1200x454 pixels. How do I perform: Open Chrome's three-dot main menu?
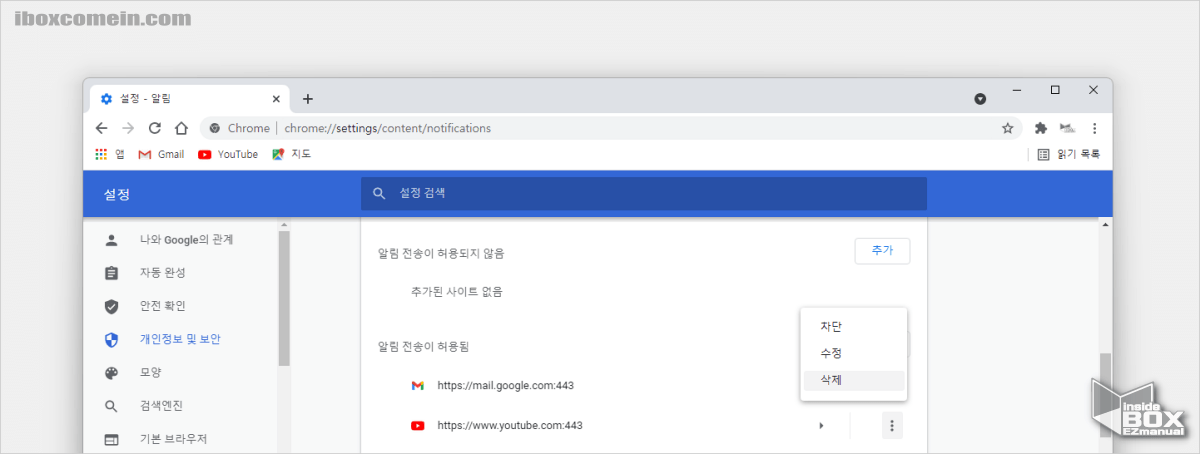1094,128
